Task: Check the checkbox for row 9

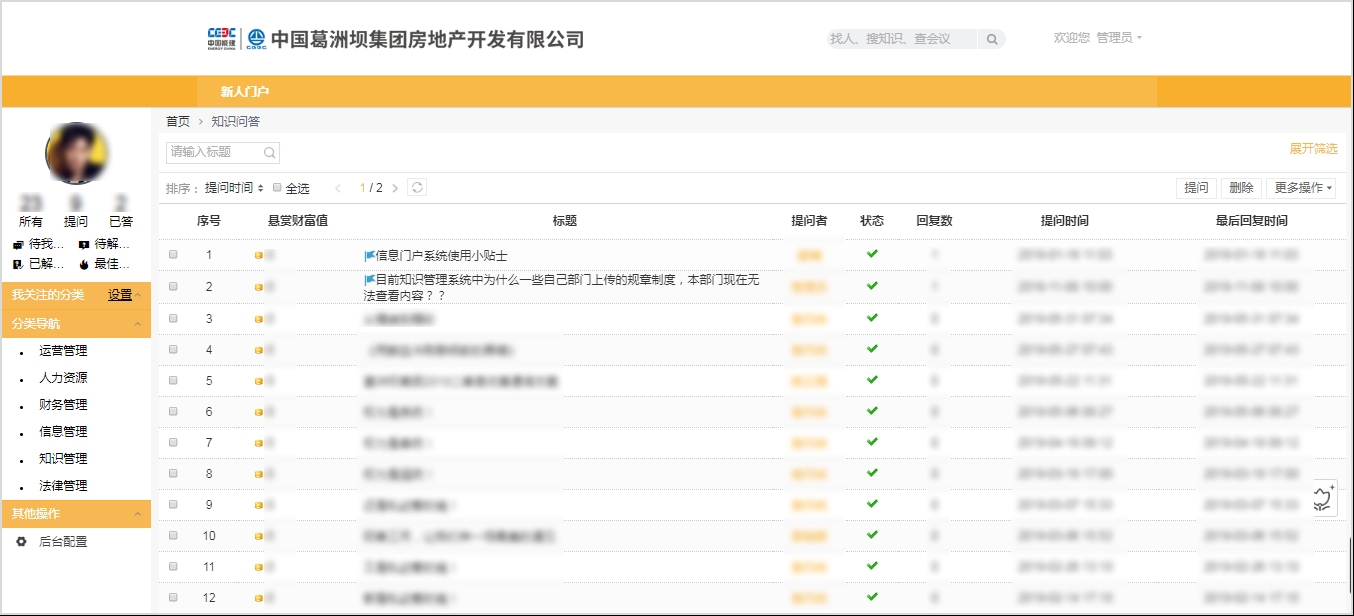Action: tap(173, 504)
